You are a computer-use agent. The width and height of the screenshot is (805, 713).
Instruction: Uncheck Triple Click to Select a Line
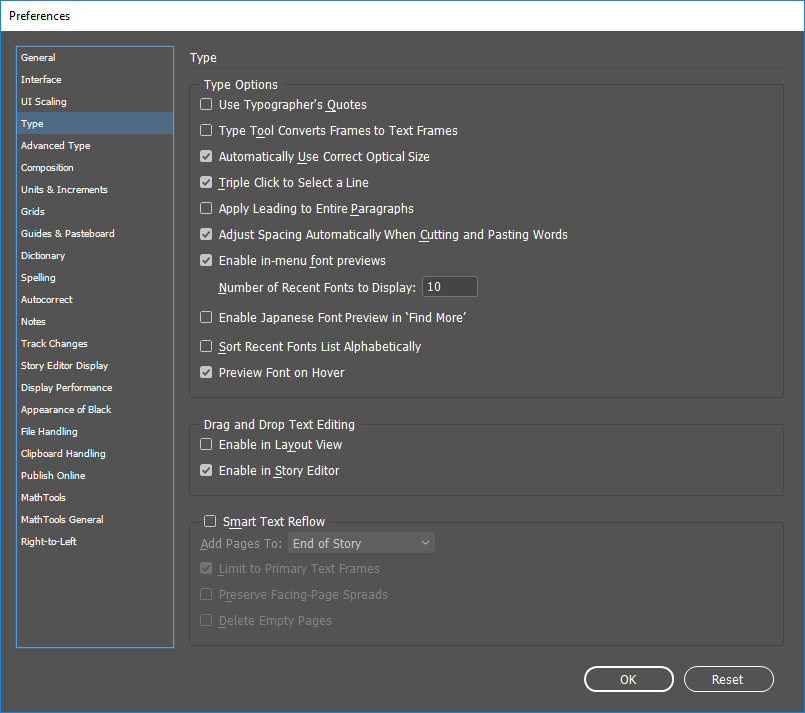[x=206, y=183]
